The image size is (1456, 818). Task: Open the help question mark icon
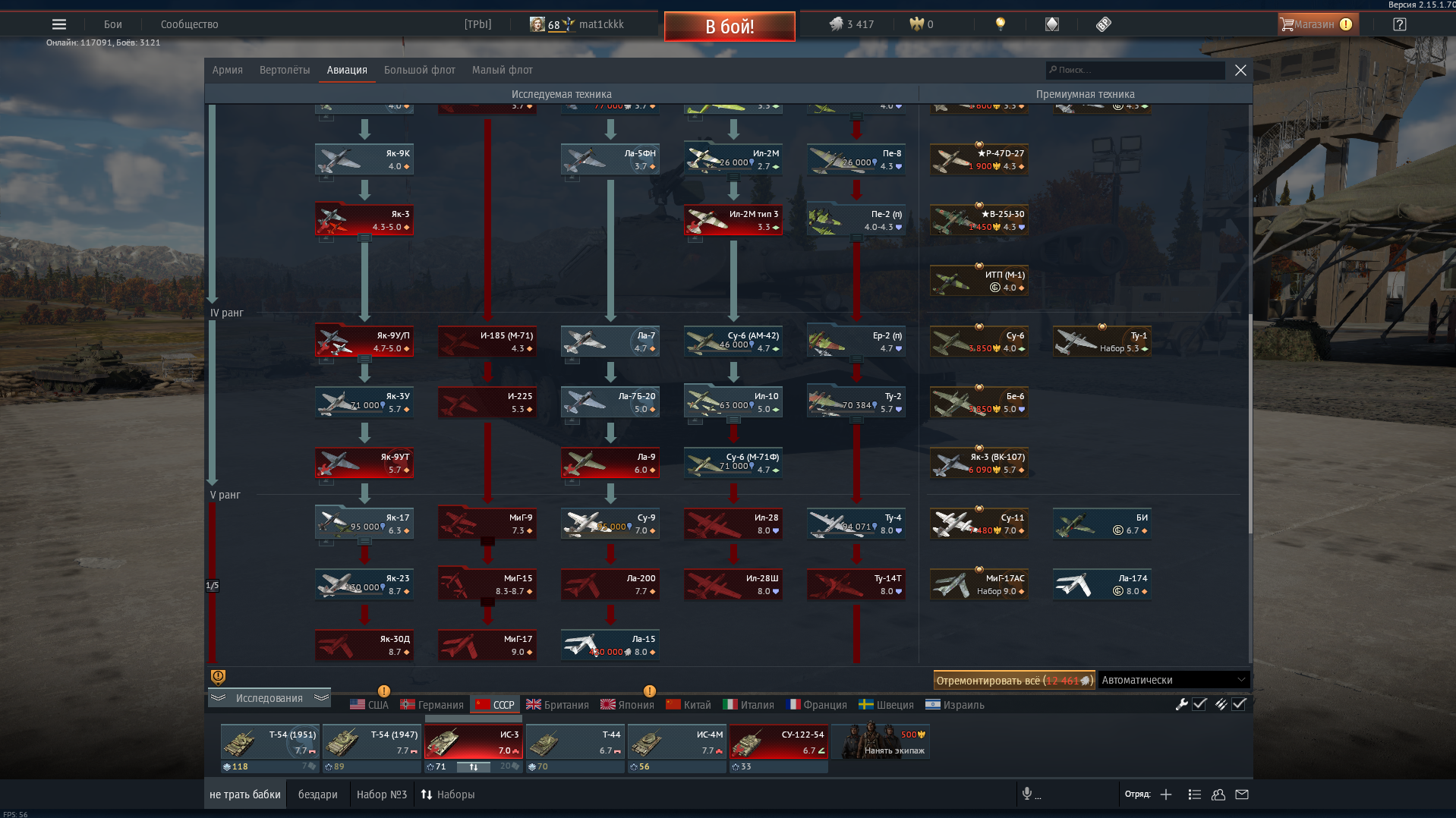(x=1400, y=24)
